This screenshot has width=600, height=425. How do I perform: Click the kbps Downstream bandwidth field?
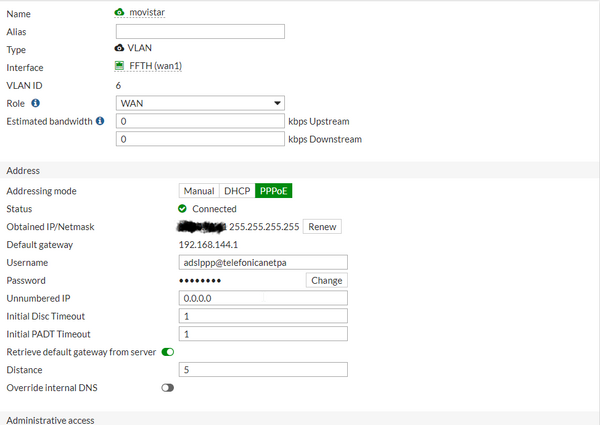point(201,139)
